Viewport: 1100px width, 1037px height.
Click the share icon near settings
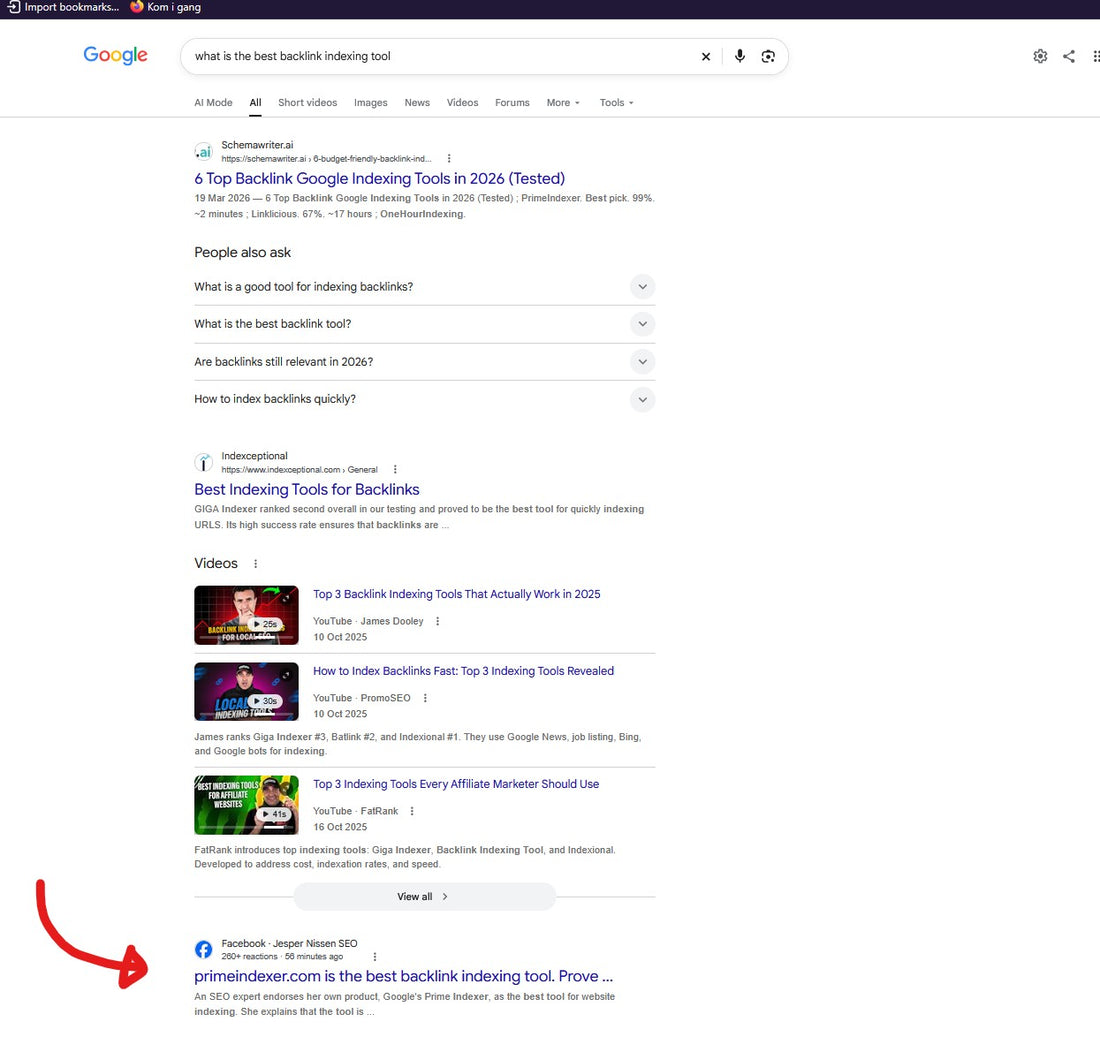[x=1068, y=56]
